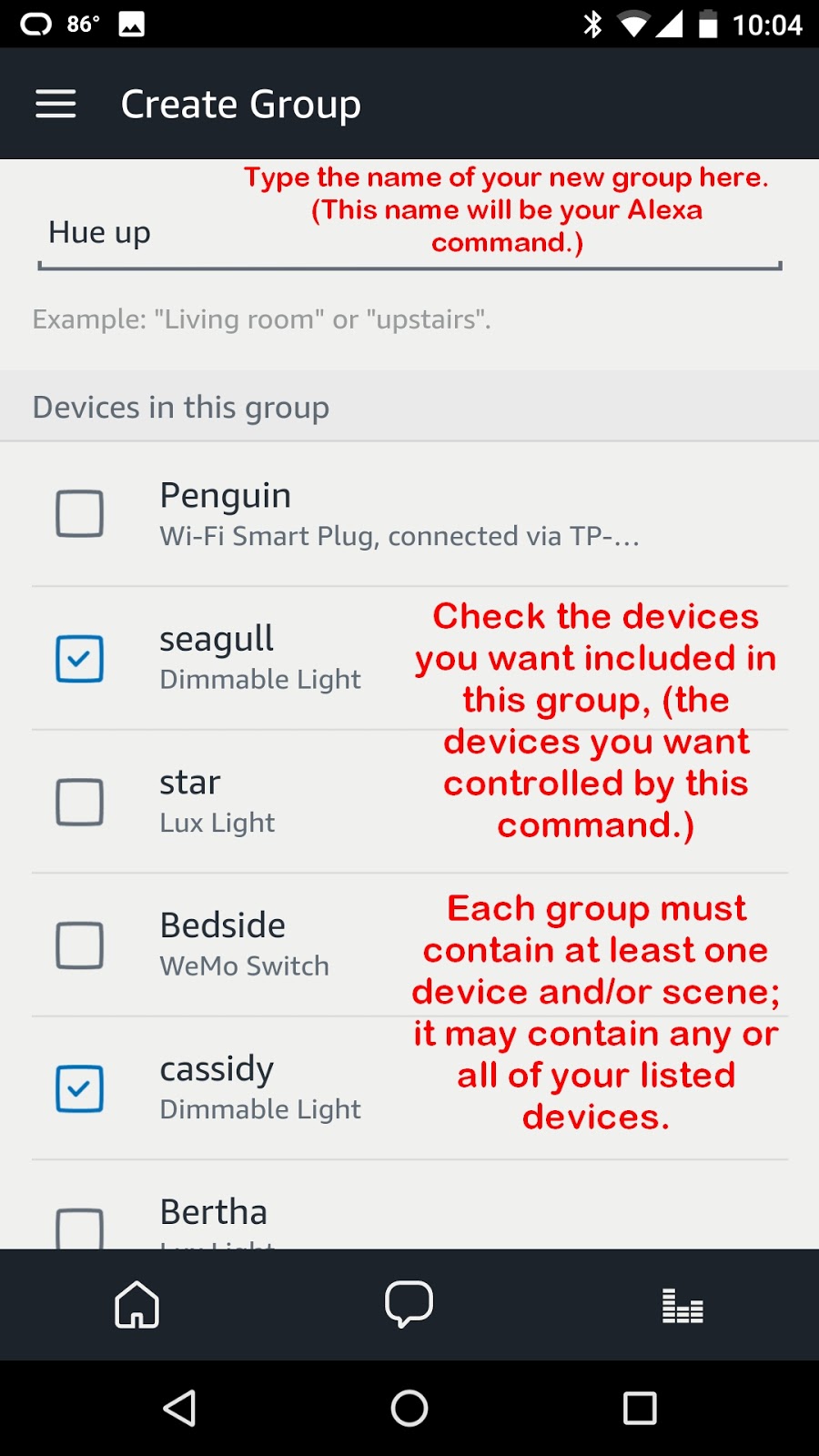Tap the Android home circle button
The image size is (819, 1456).
(409, 1407)
